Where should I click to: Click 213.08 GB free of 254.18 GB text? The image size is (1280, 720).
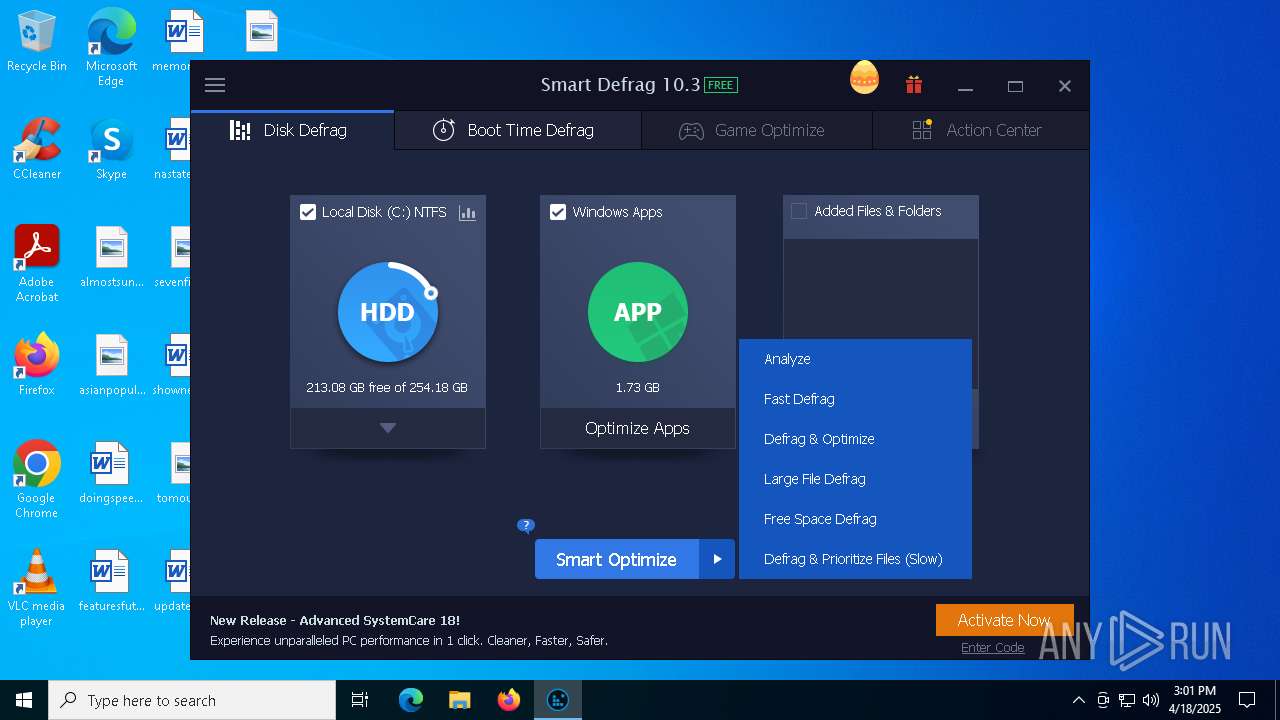pyautogui.click(x=387, y=387)
